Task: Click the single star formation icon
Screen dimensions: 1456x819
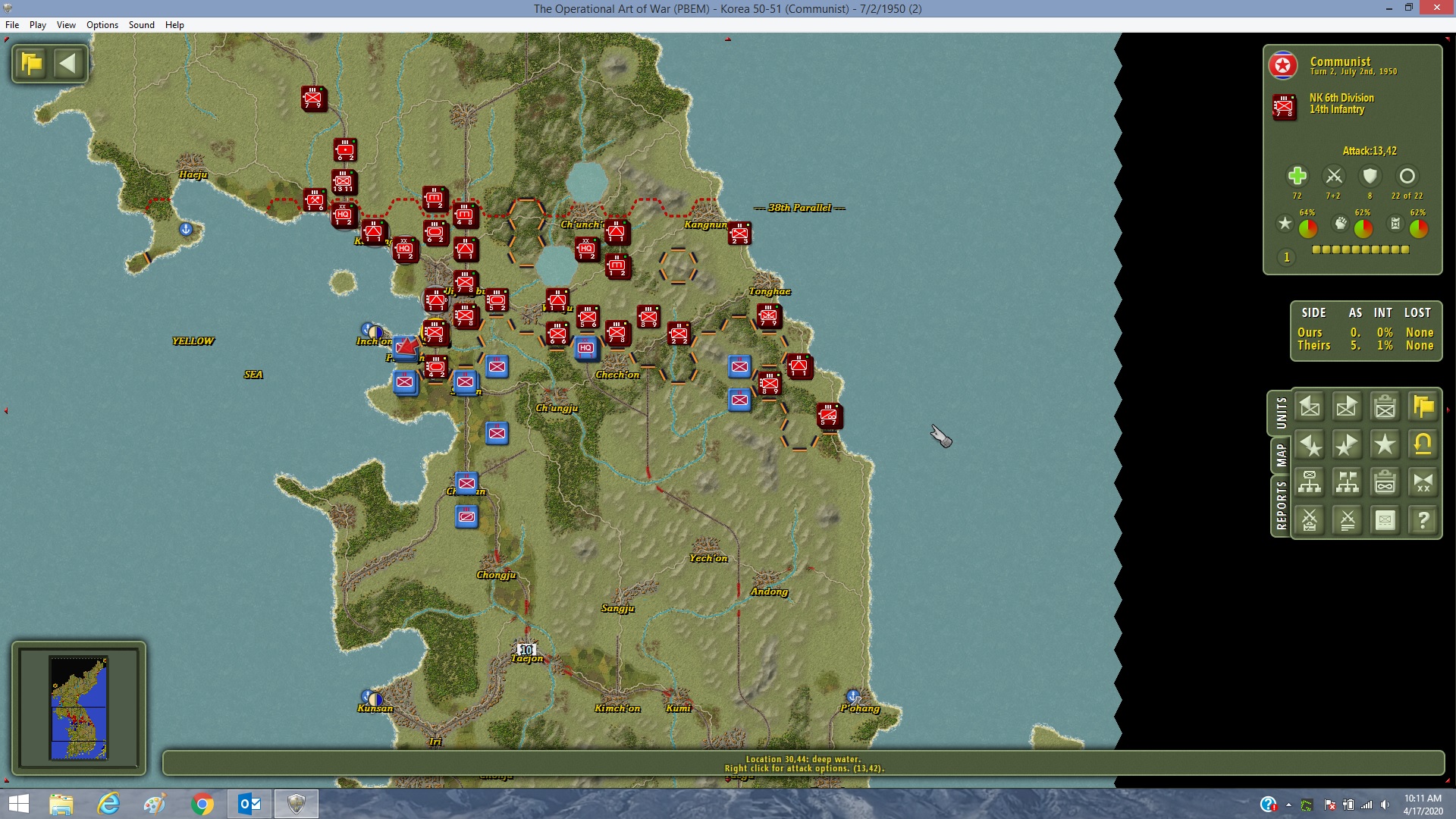Action: point(1385,445)
